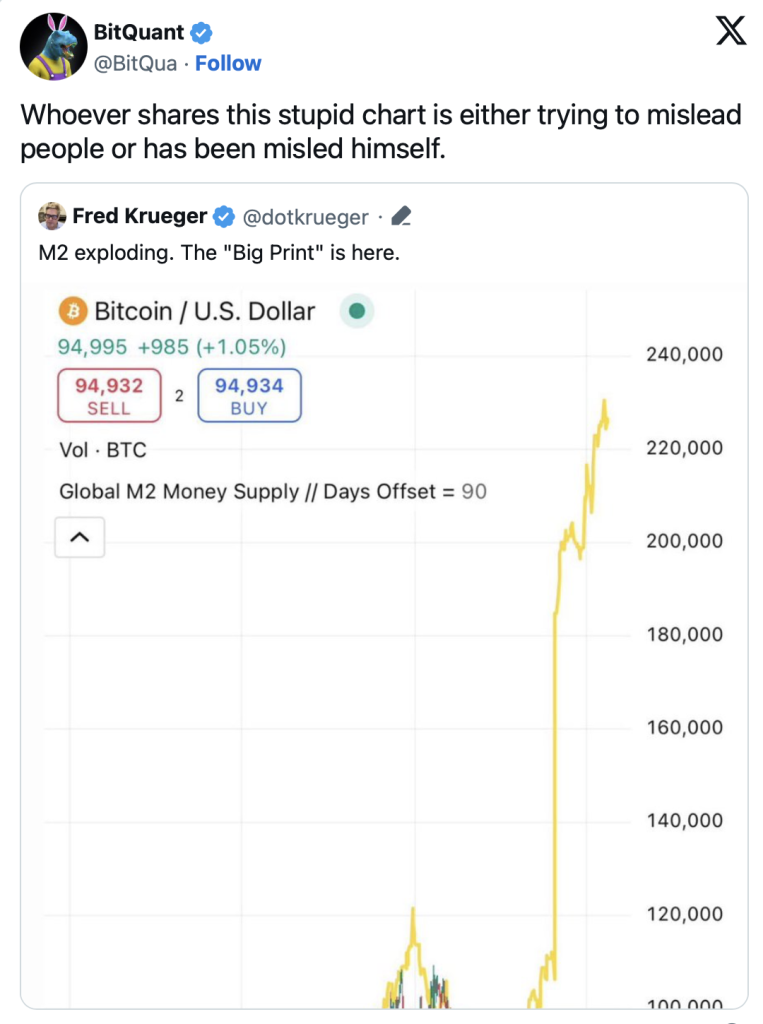Select the Vol · BTC indicator label
The width and height of the screenshot is (763, 1024).
pyautogui.click(x=103, y=450)
